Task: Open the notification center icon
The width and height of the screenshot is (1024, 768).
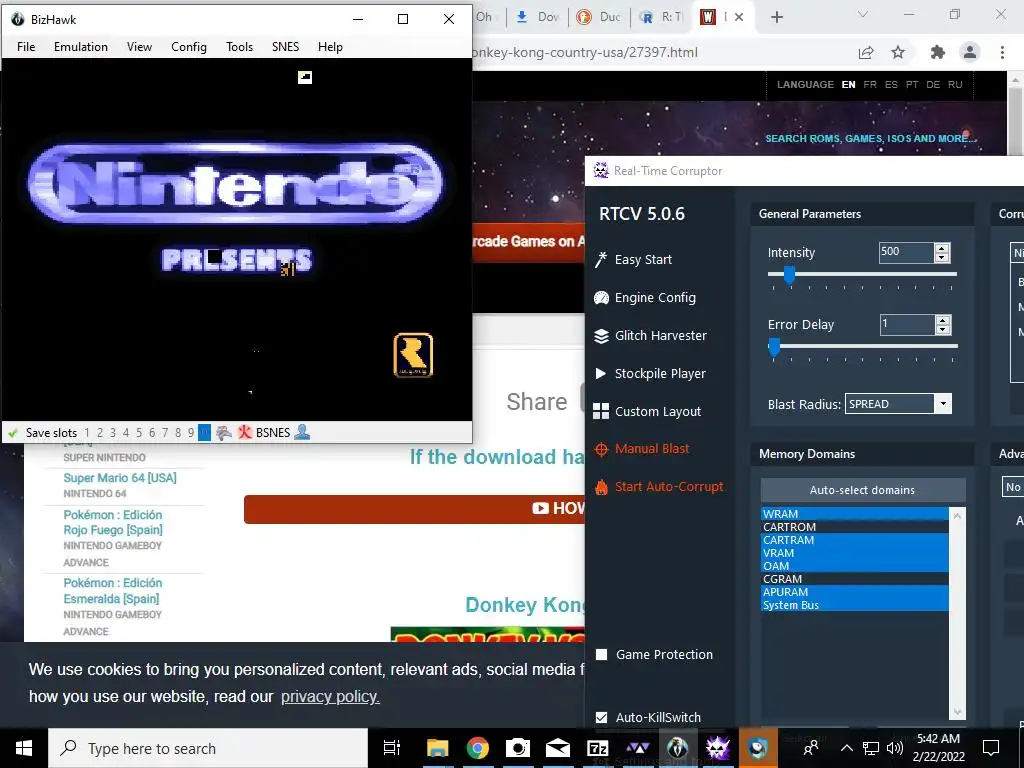Action: click(x=991, y=748)
